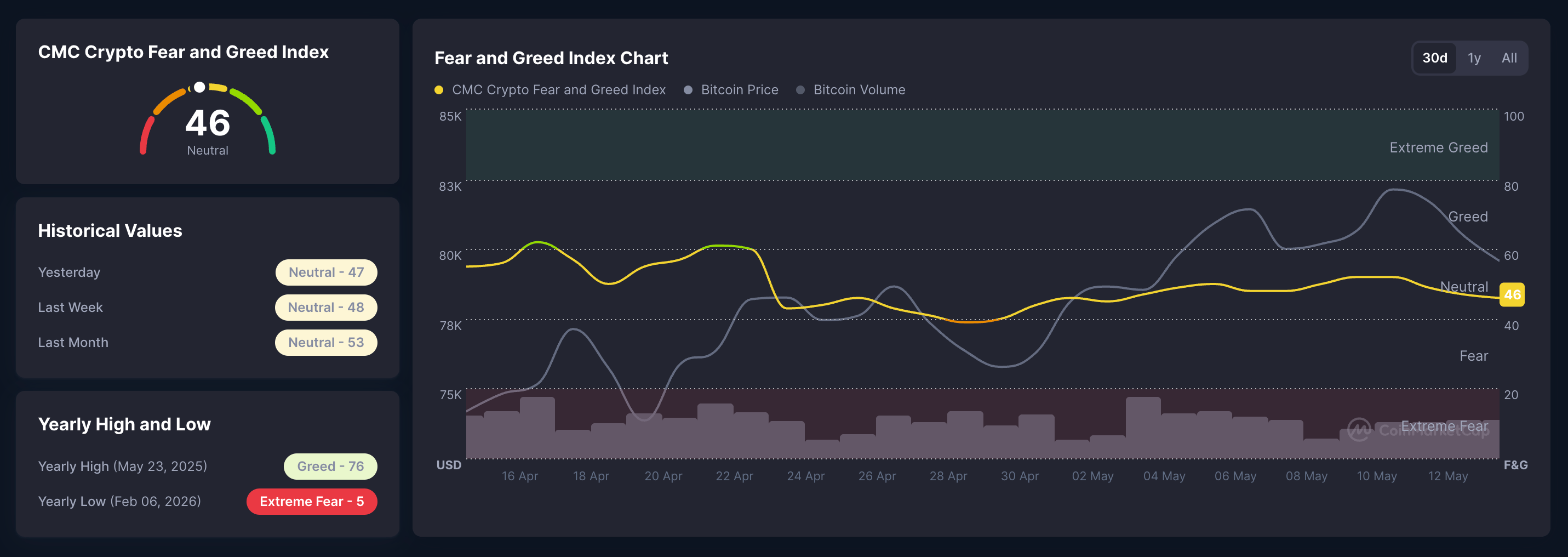1568x557 pixels.
Task: Click the large 46 gauge value
Action: [x=208, y=123]
